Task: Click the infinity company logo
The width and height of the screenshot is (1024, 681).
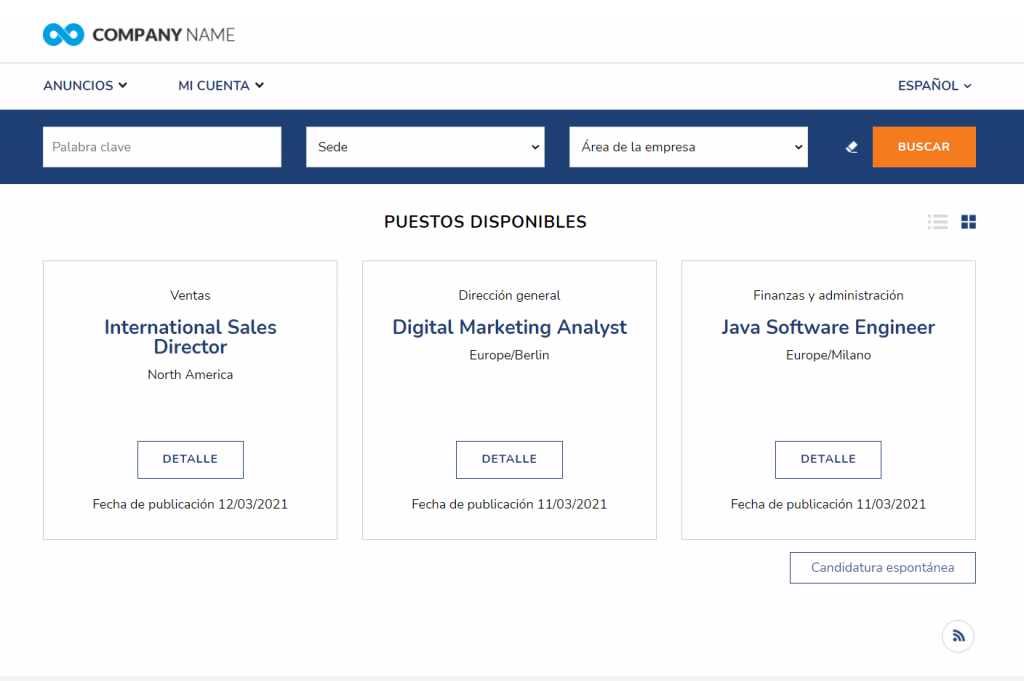Action: pyautogui.click(x=63, y=35)
